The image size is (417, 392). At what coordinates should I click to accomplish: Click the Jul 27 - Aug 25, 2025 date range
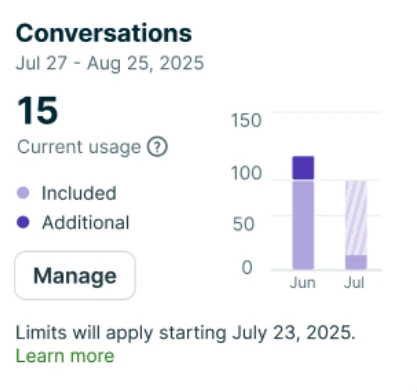pos(110,63)
